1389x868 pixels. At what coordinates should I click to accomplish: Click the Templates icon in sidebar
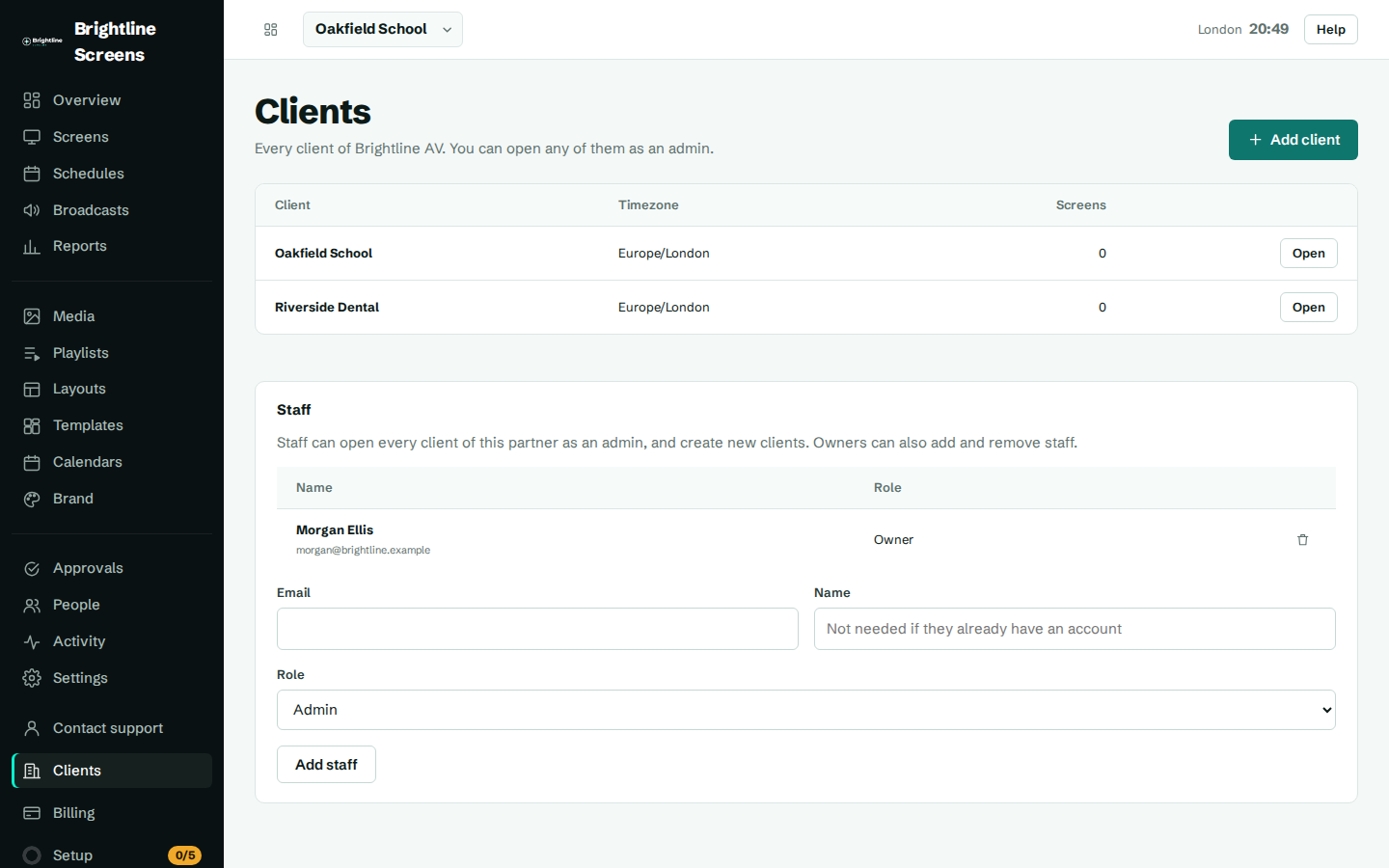[32, 425]
